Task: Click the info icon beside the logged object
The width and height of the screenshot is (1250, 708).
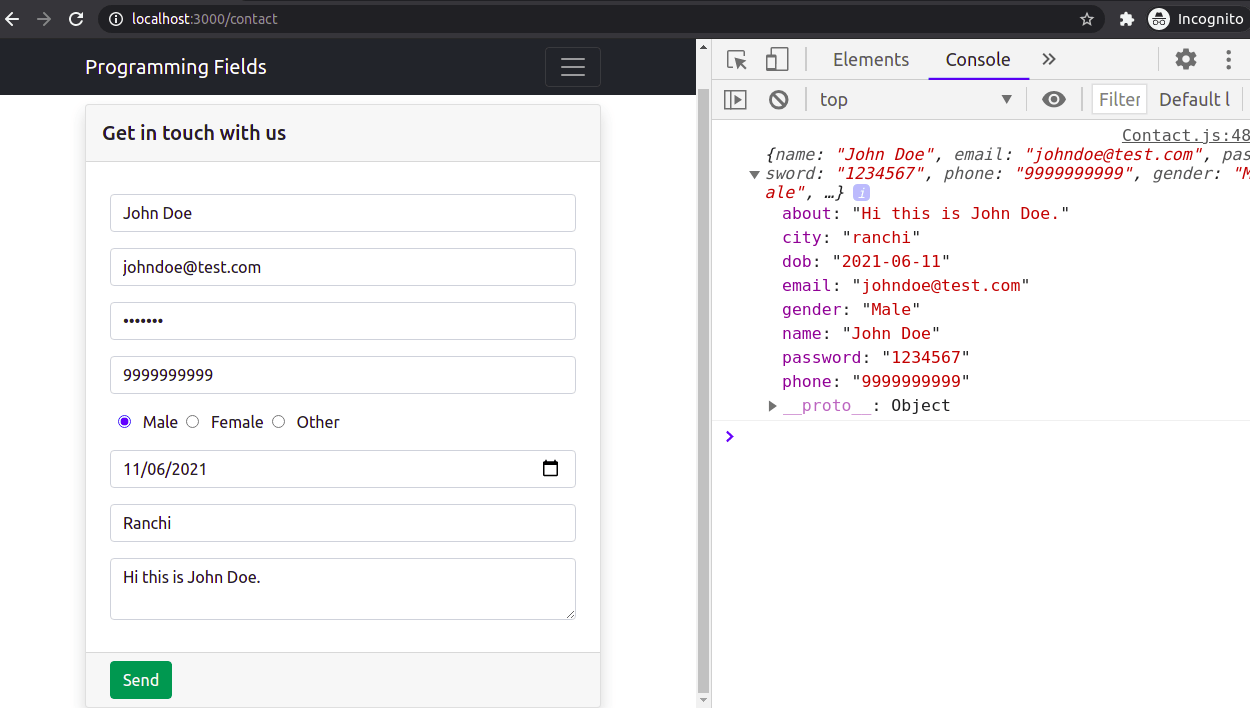Action: click(861, 192)
